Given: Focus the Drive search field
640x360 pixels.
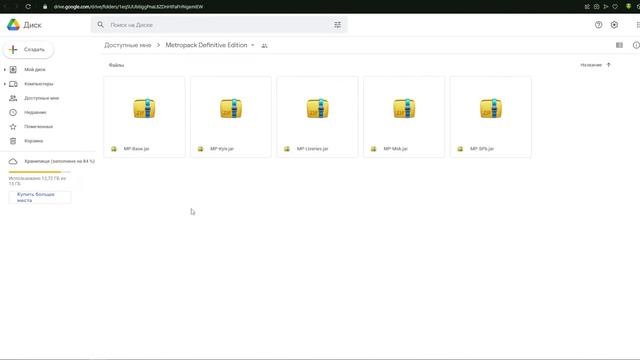Looking at the screenshot, I should coord(219,25).
